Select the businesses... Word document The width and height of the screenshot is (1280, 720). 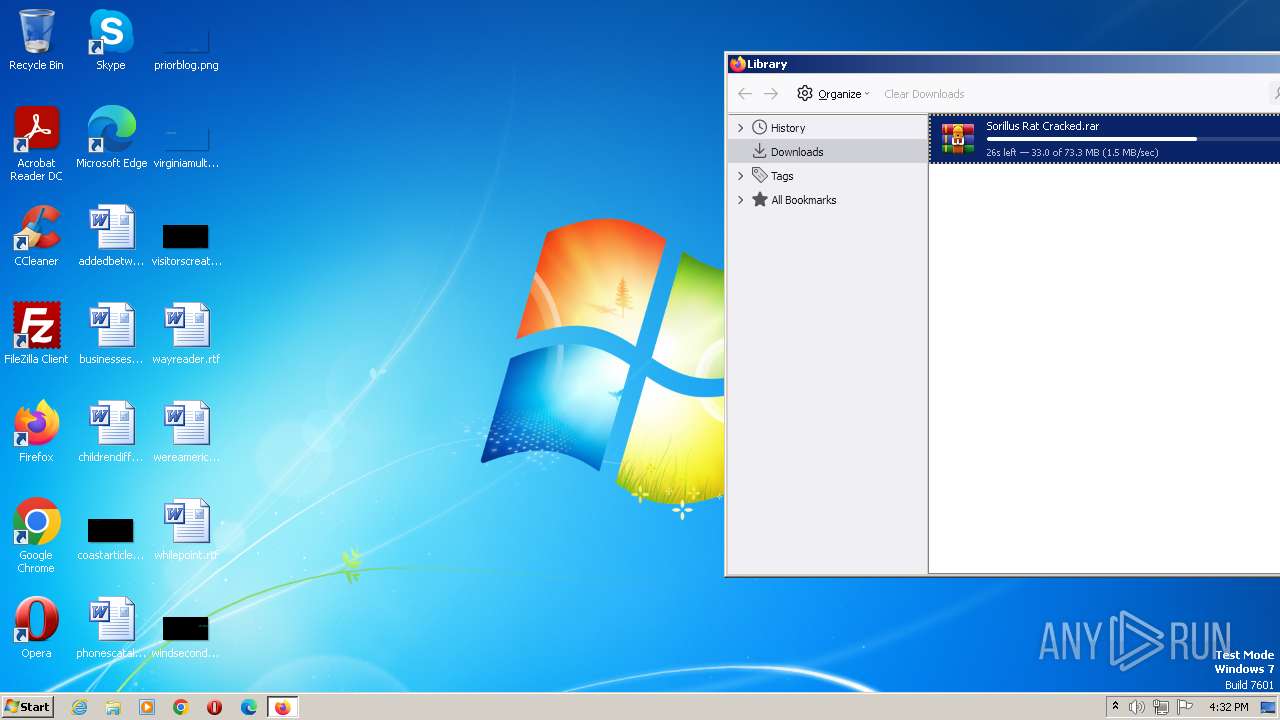[111, 334]
